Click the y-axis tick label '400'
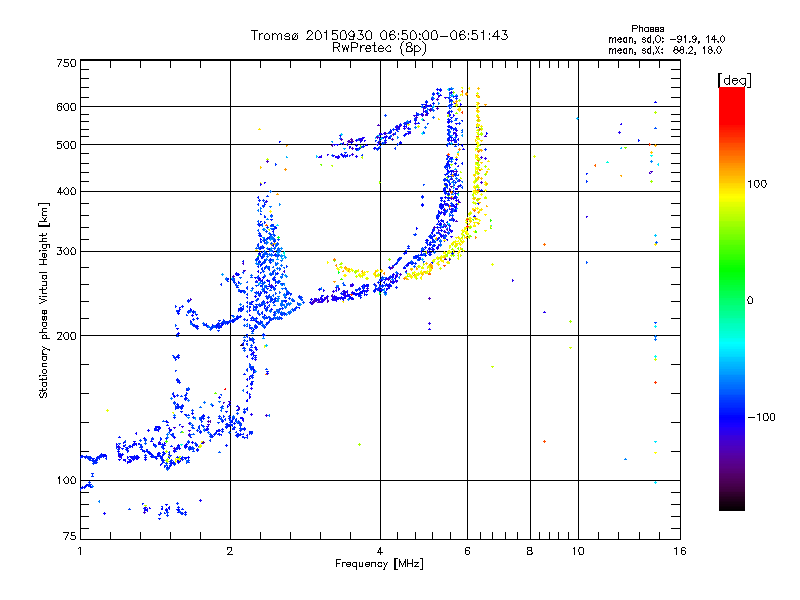 pos(66,192)
